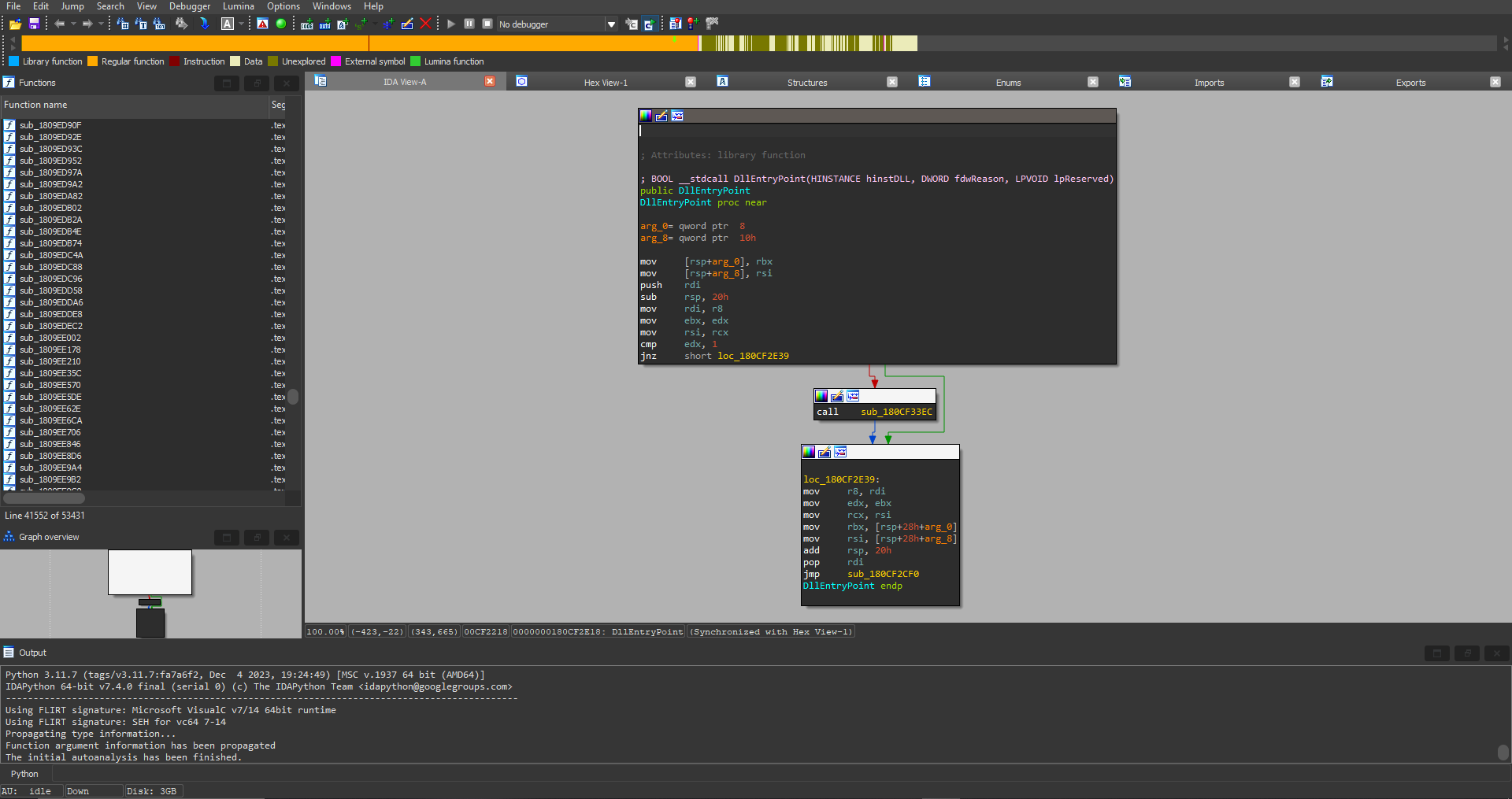Image resolution: width=1512 pixels, height=799 pixels.
Task: Start process with the play button
Action: [451, 24]
